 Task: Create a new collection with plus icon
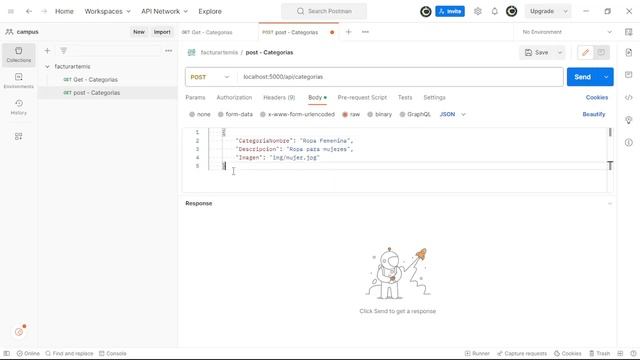tap(47, 51)
